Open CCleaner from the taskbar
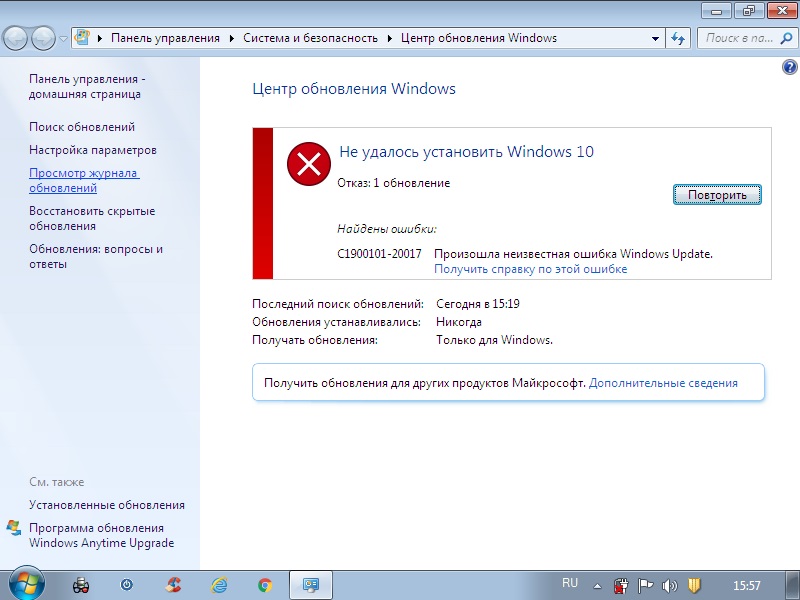 tap(174, 584)
